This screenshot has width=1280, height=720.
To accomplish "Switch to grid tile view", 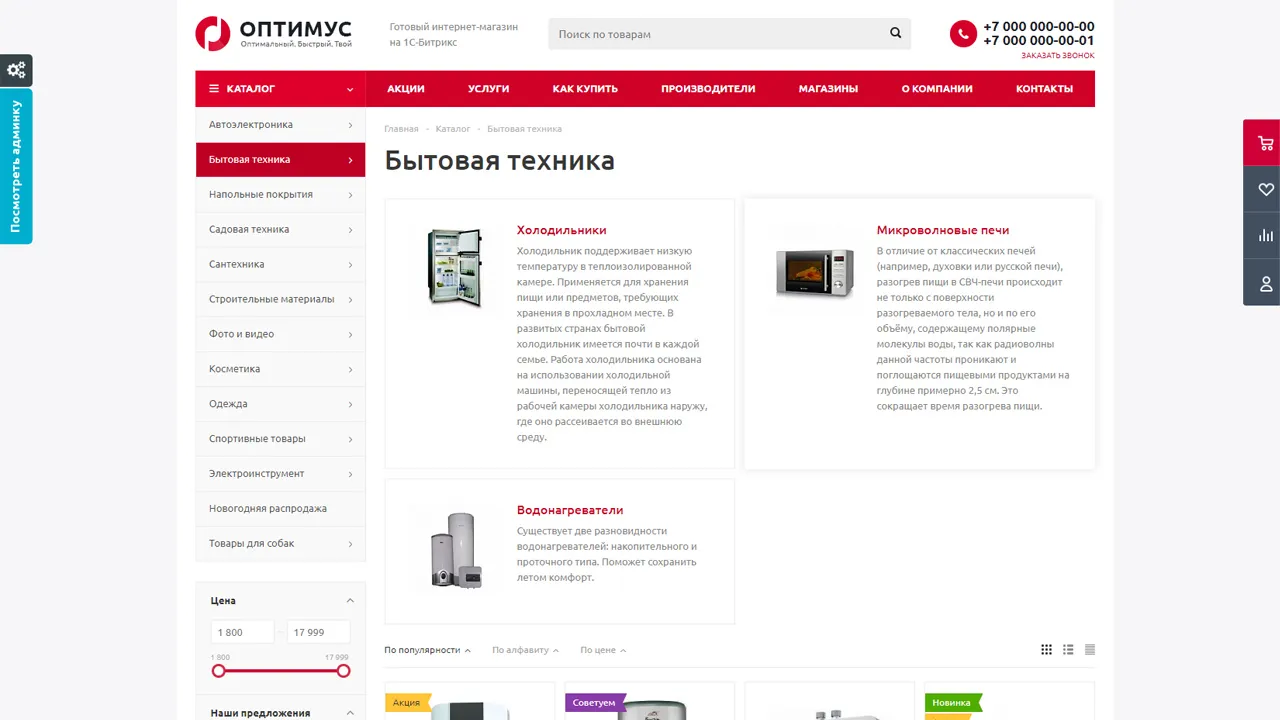I will click(x=1046, y=650).
